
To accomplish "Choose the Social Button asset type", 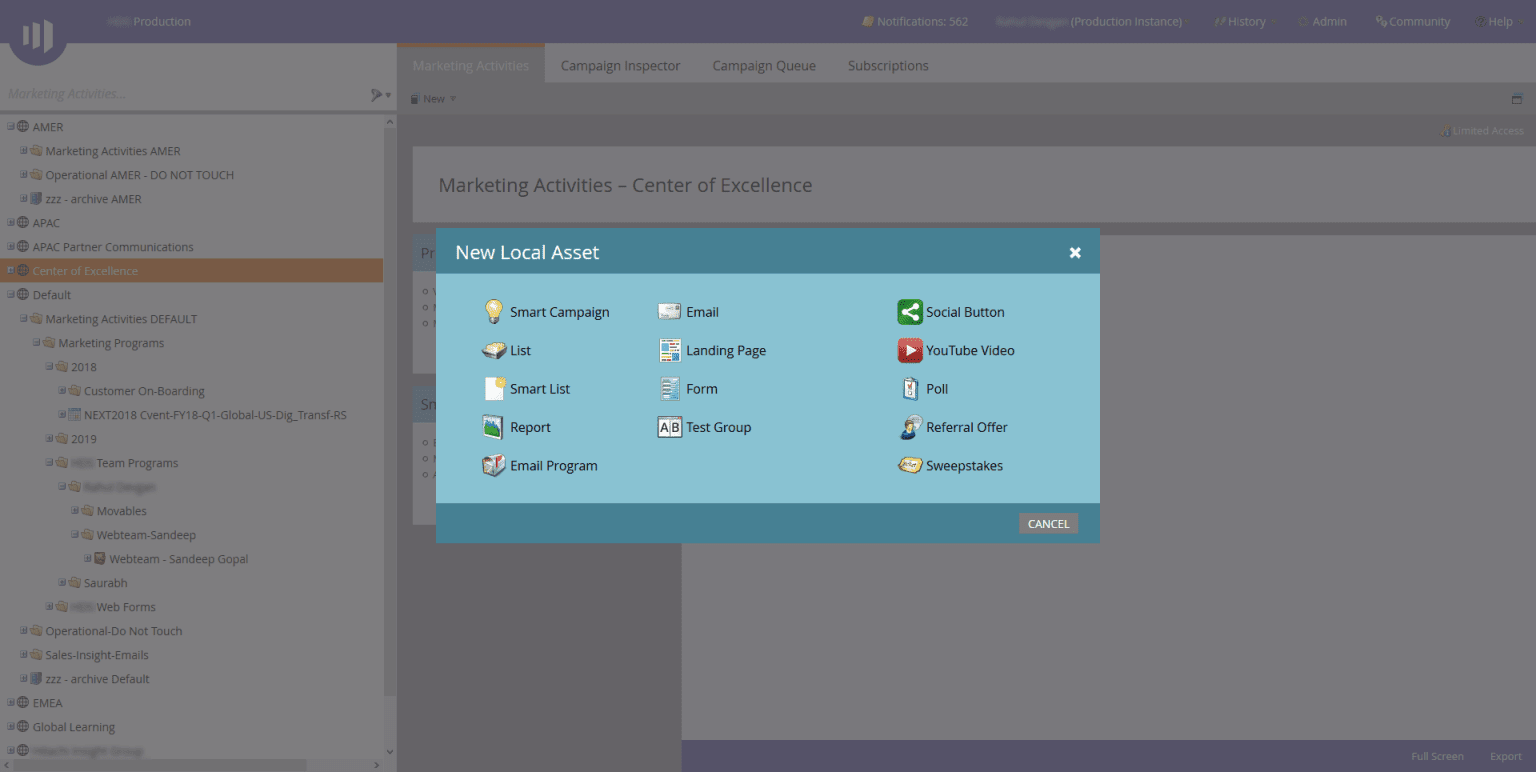I will [965, 311].
